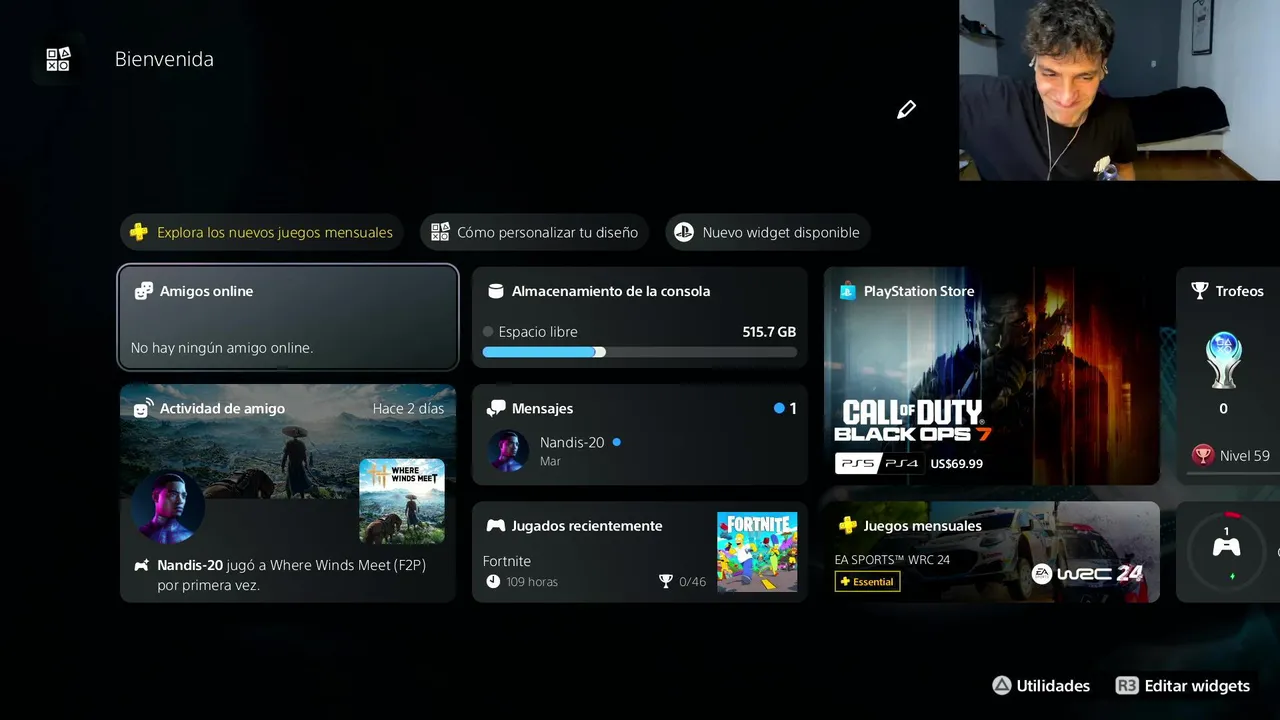Screen dimensions: 1280x720
Task: Click the 'Juegos mensuales' heading text
Action: click(x=923, y=525)
